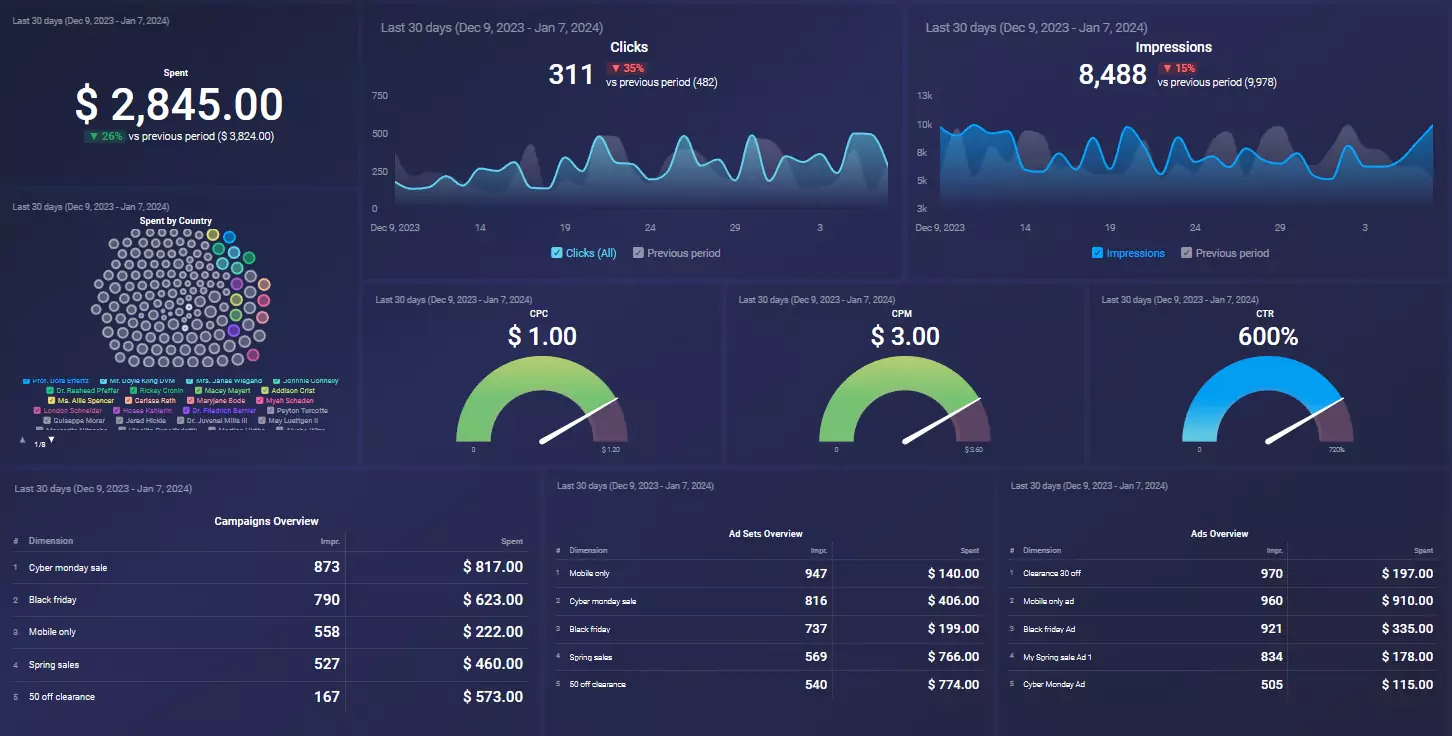
Task: Sort Campaigns Overview by Impr. header
Action: pyautogui.click(x=330, y=541)
